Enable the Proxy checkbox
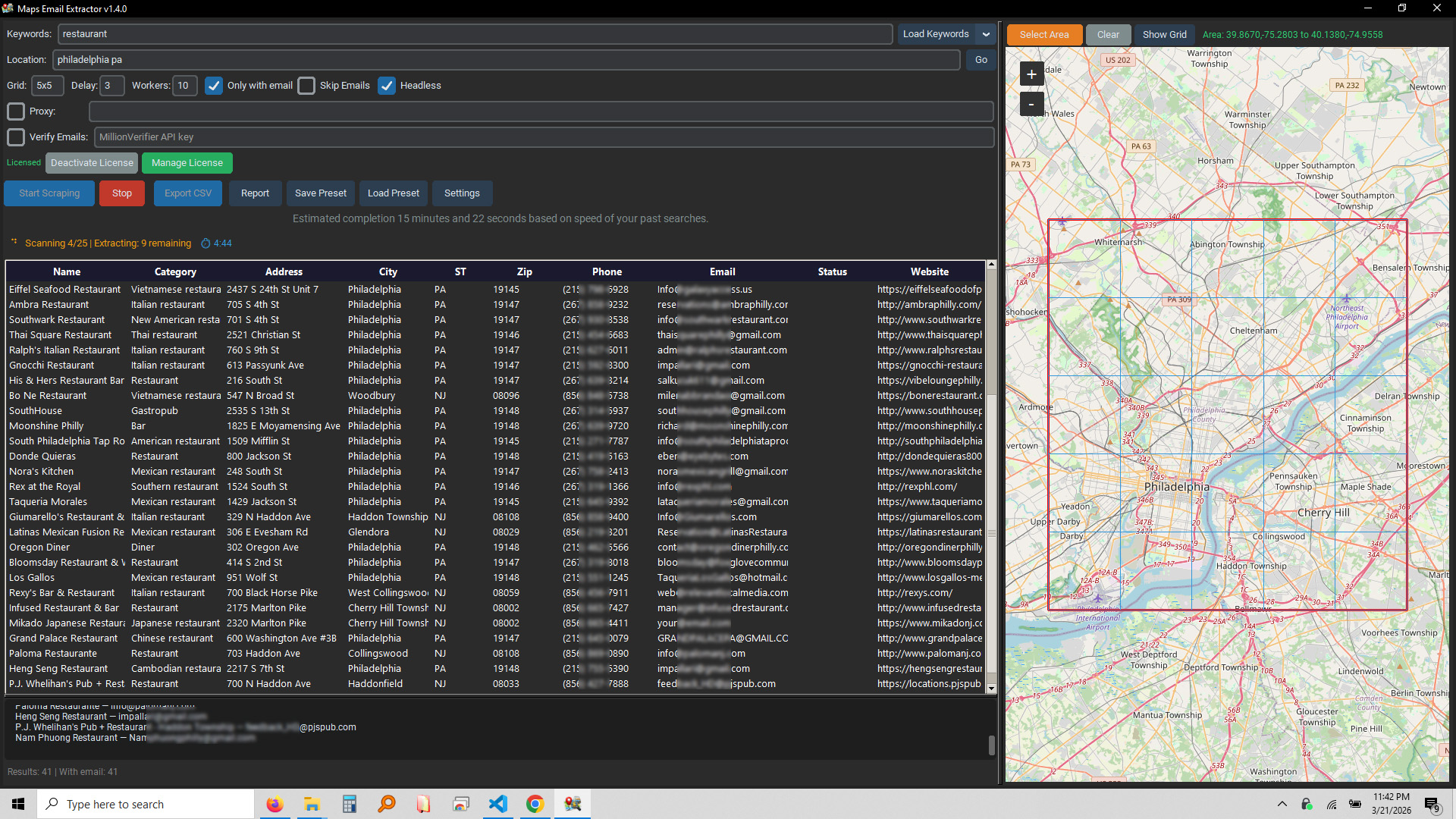1456x819 pixels. (x=16, y=111)
